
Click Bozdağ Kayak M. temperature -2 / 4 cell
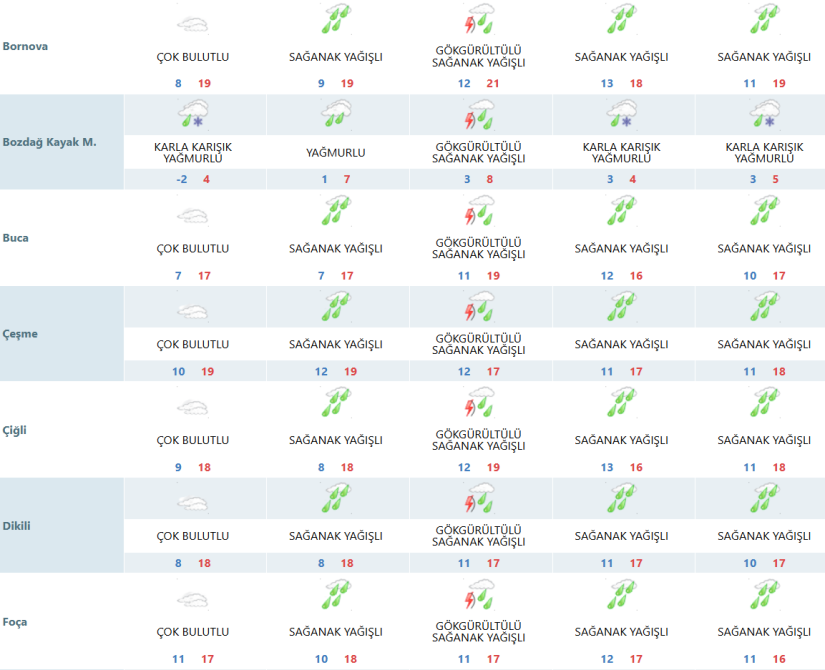[193, 179]
